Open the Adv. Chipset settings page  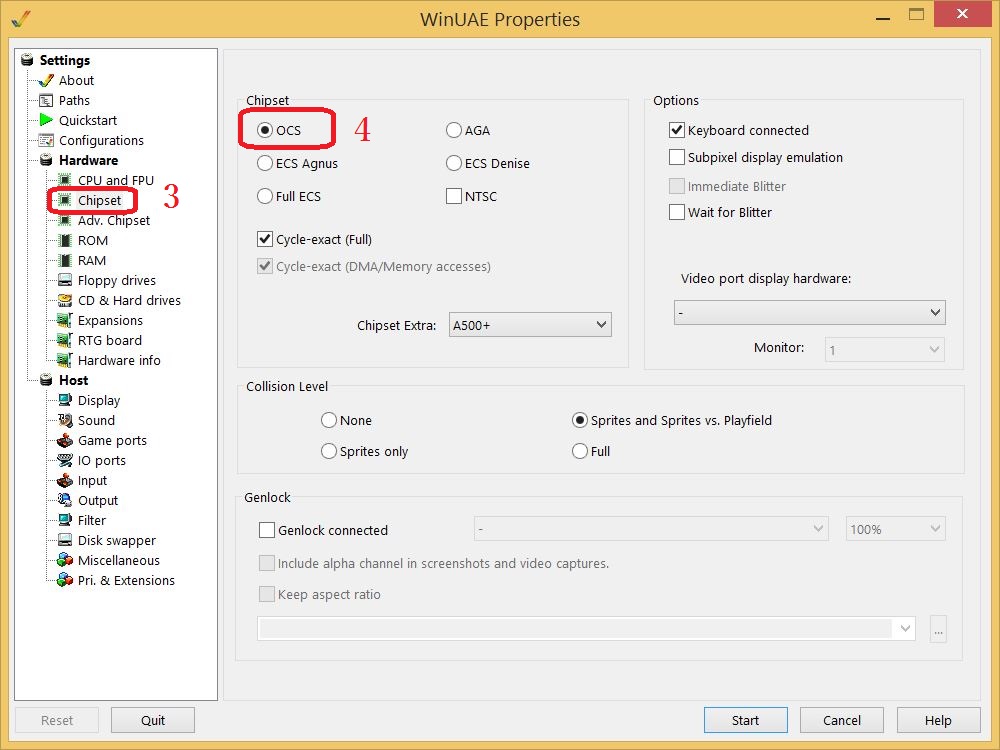114,221
